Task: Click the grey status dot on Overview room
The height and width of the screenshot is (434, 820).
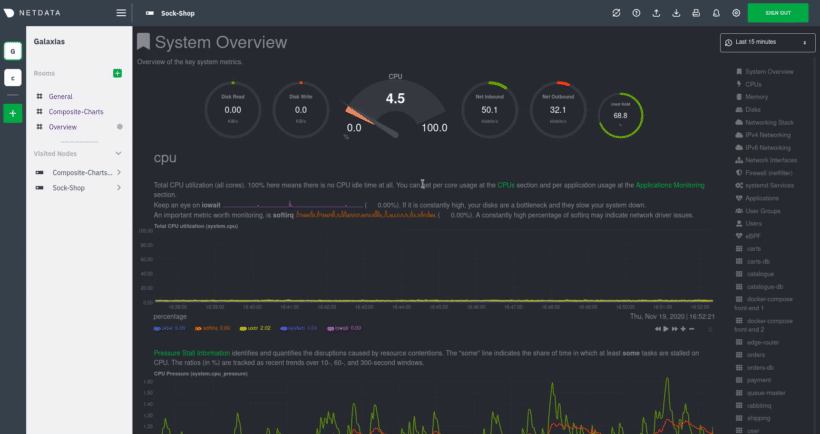Action: pos(120,127)
